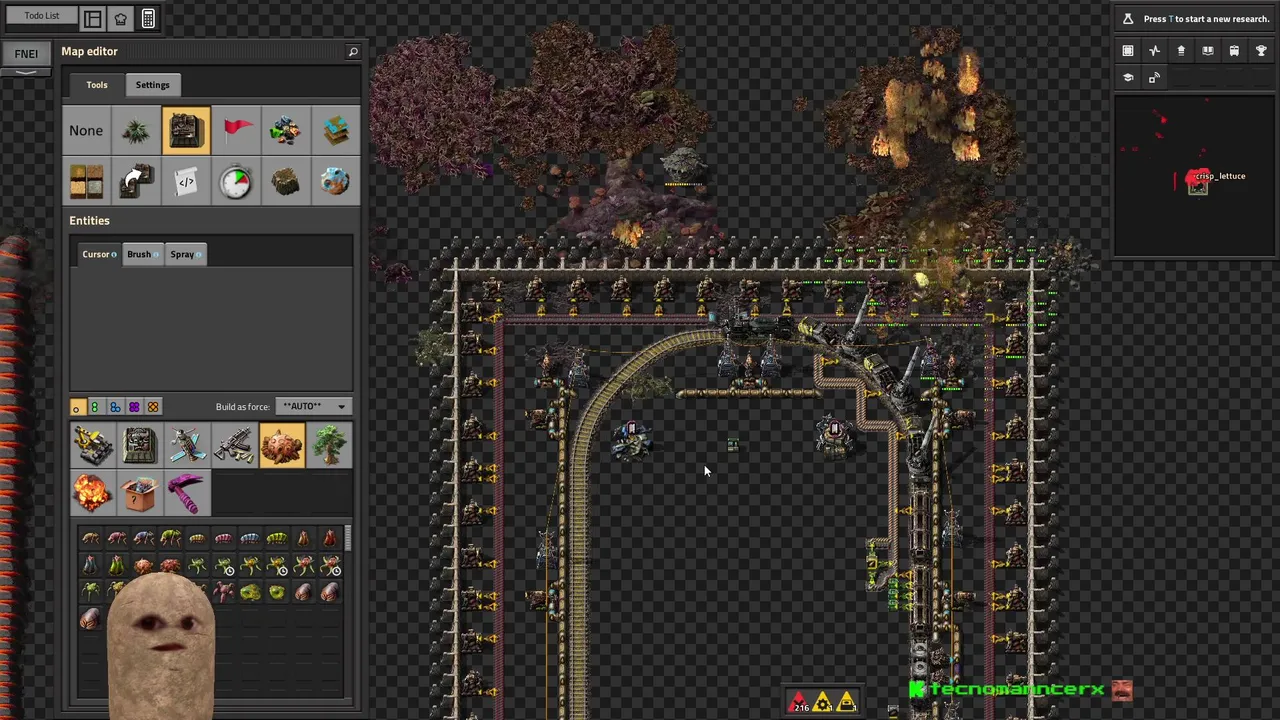Open the Todo List button
1280x720 pixels.
pyautogui.click(x=42, y=16)
